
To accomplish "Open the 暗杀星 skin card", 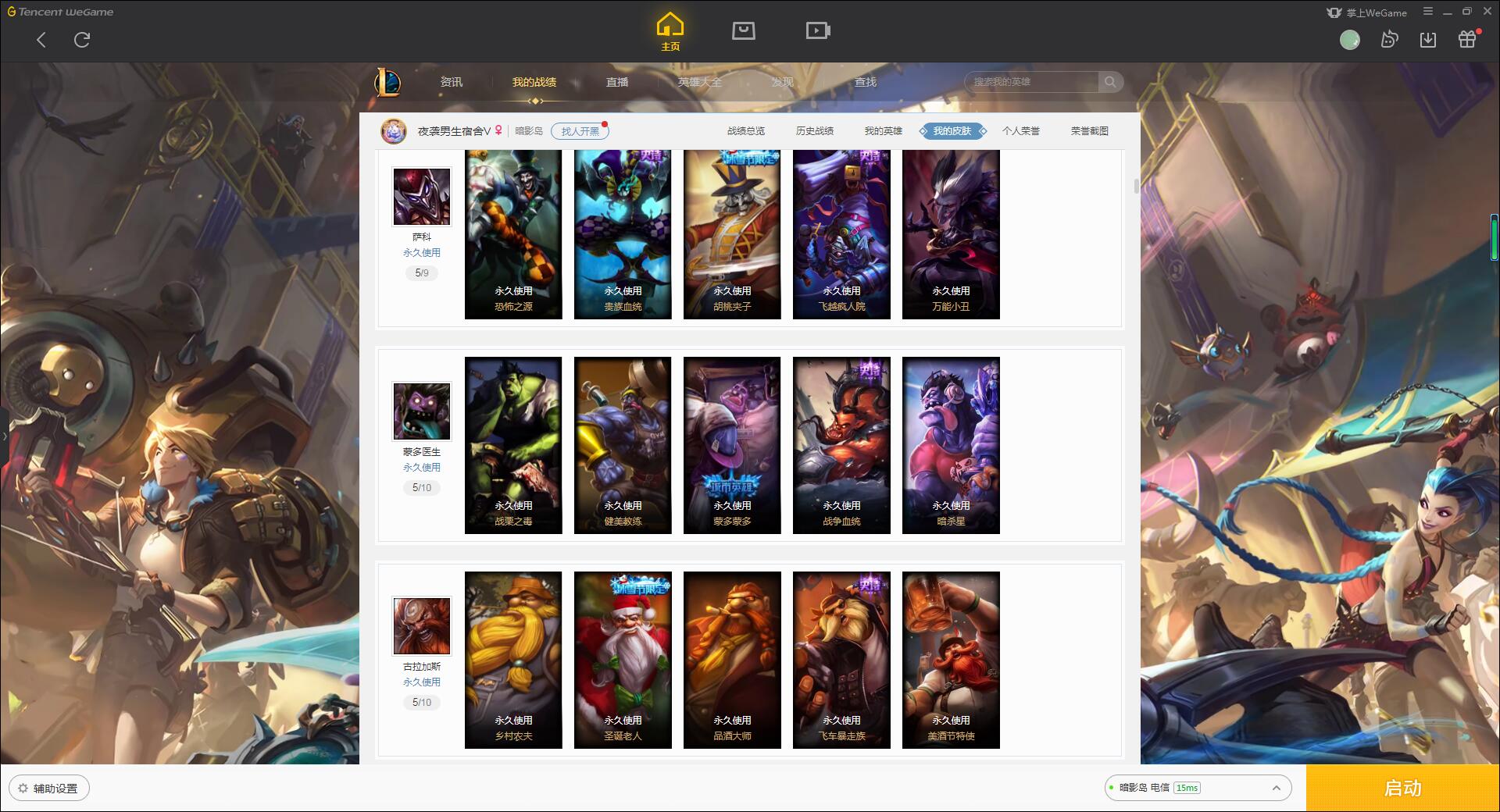I will (951, 445).
